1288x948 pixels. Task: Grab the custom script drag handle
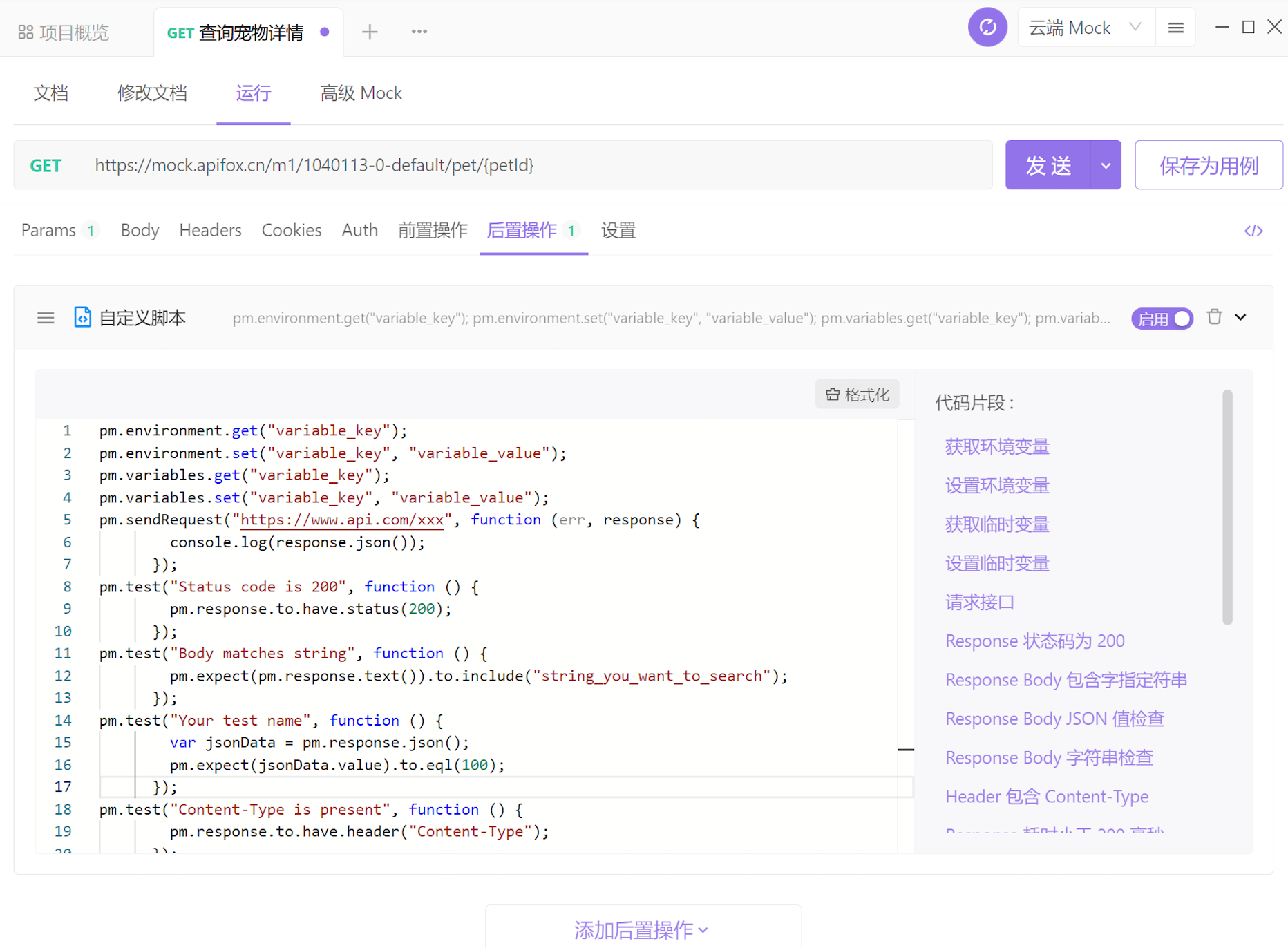(46, 318)
